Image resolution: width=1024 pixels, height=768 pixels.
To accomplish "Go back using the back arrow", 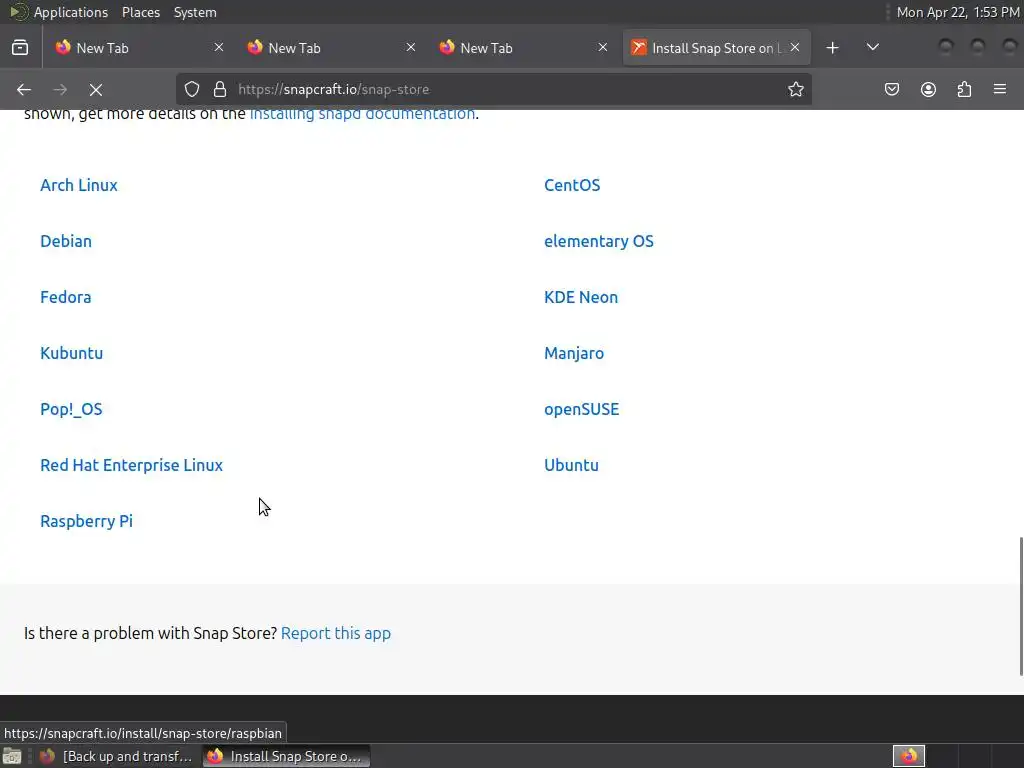I will (24, 89).
